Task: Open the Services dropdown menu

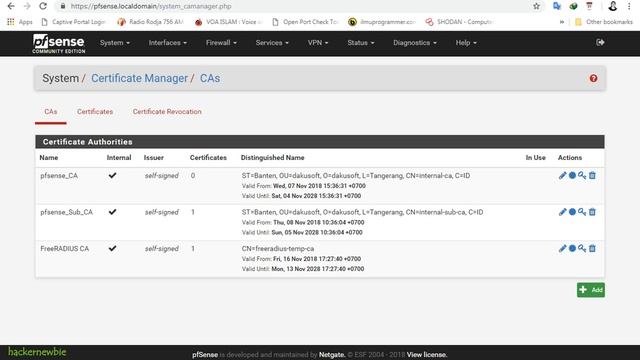Action: (272, 43)
